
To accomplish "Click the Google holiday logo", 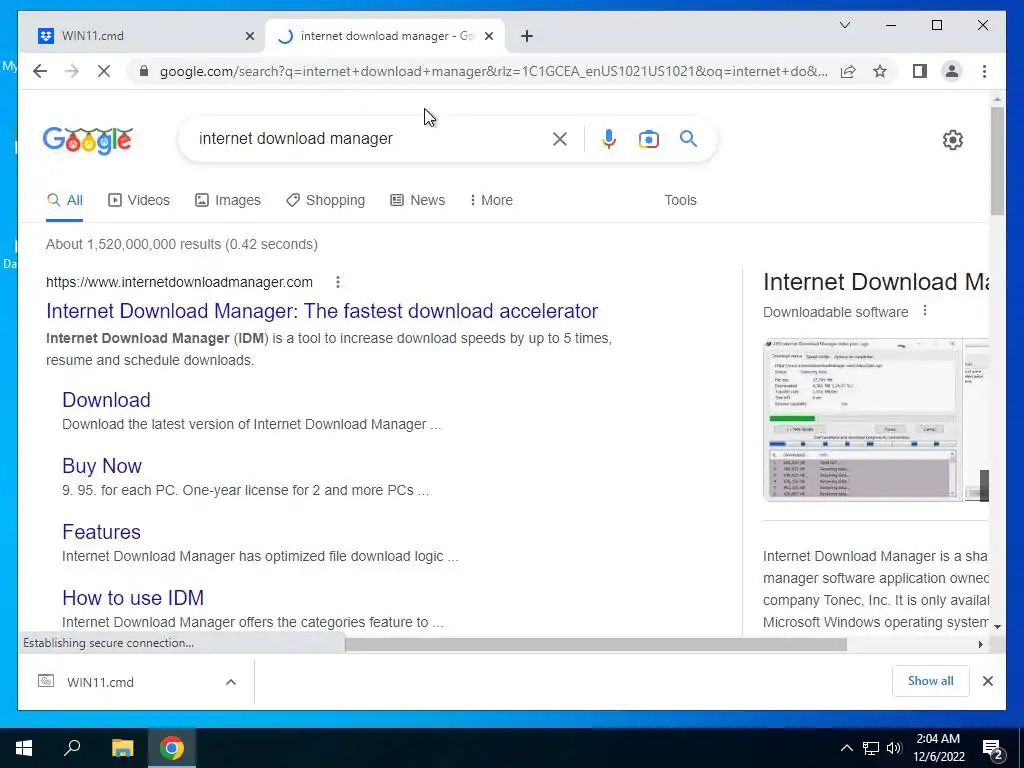I will [x=88, y=140].
